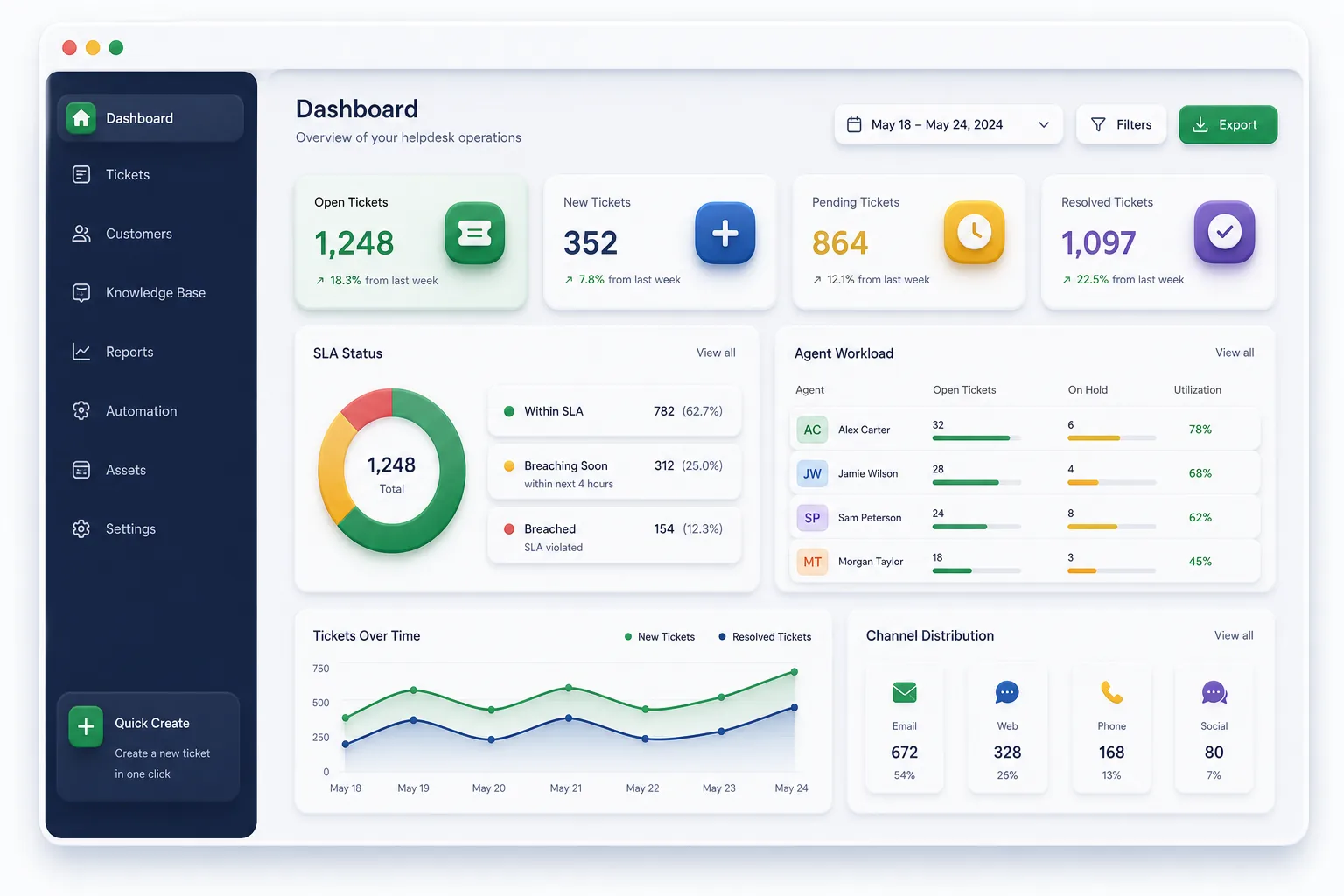The height and width of the screenshot is (896, 1344).
Task: Click the Quick Create label
Action: coord(152,723)
